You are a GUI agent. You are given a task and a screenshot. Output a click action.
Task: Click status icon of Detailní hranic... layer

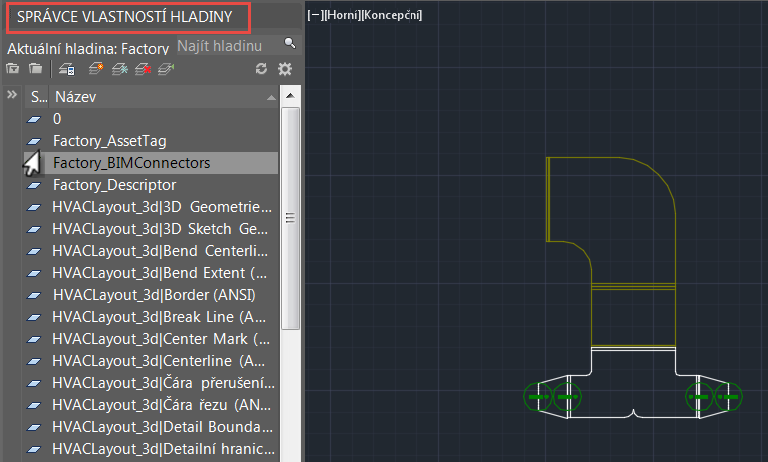pos(34,449)
